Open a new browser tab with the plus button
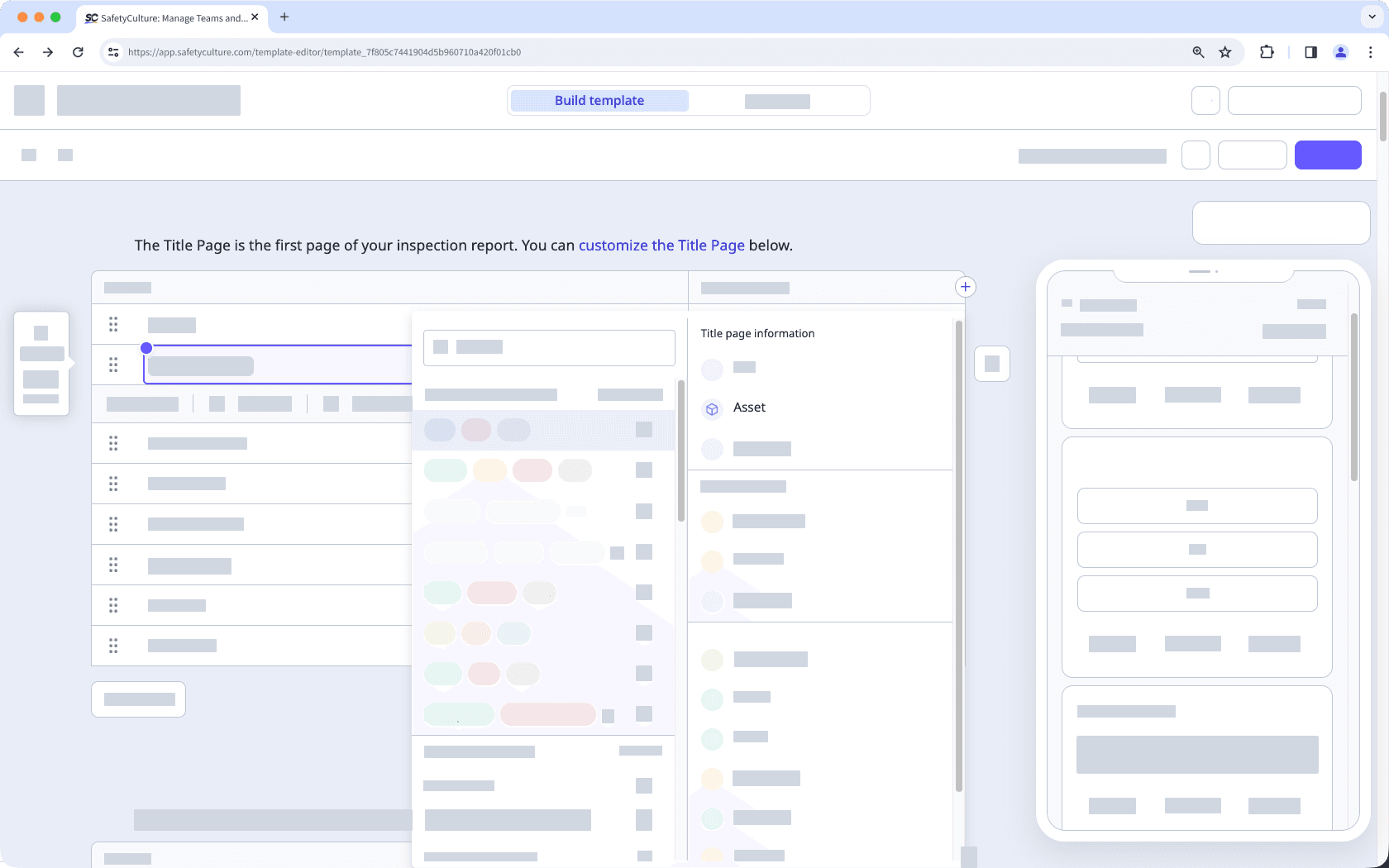1389x868 pixels. [284, 17]
